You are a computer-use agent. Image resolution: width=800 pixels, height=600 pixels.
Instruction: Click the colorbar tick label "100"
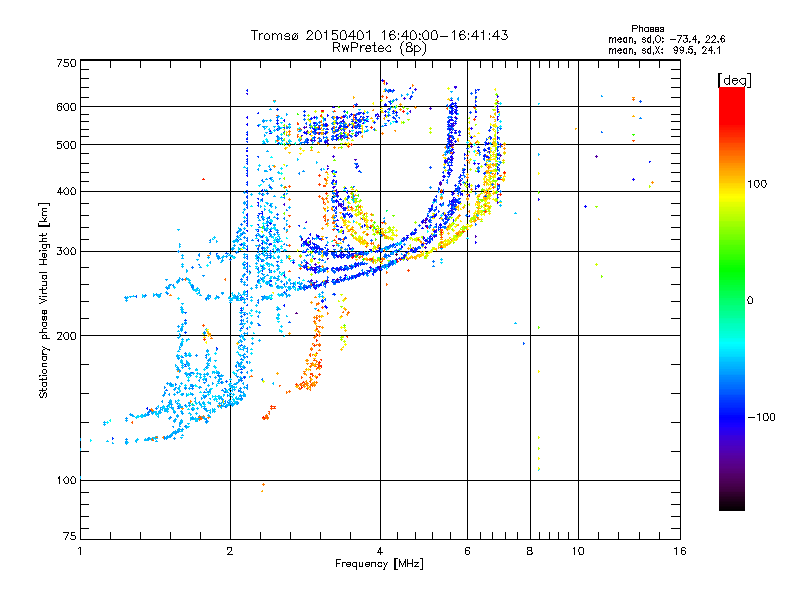[x=757, y=184]
